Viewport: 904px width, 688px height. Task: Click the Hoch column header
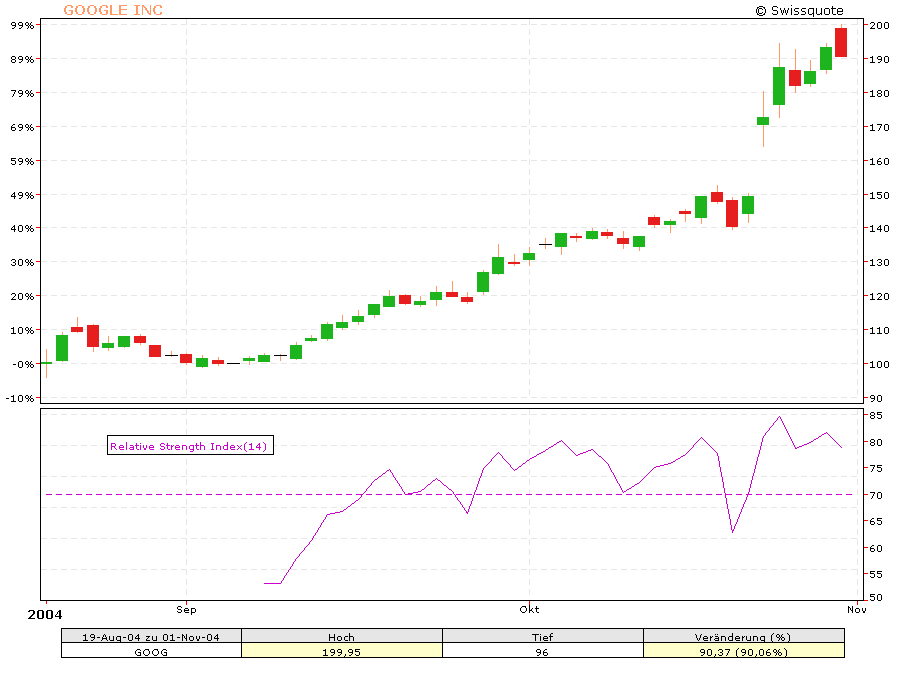pos(341,637)
